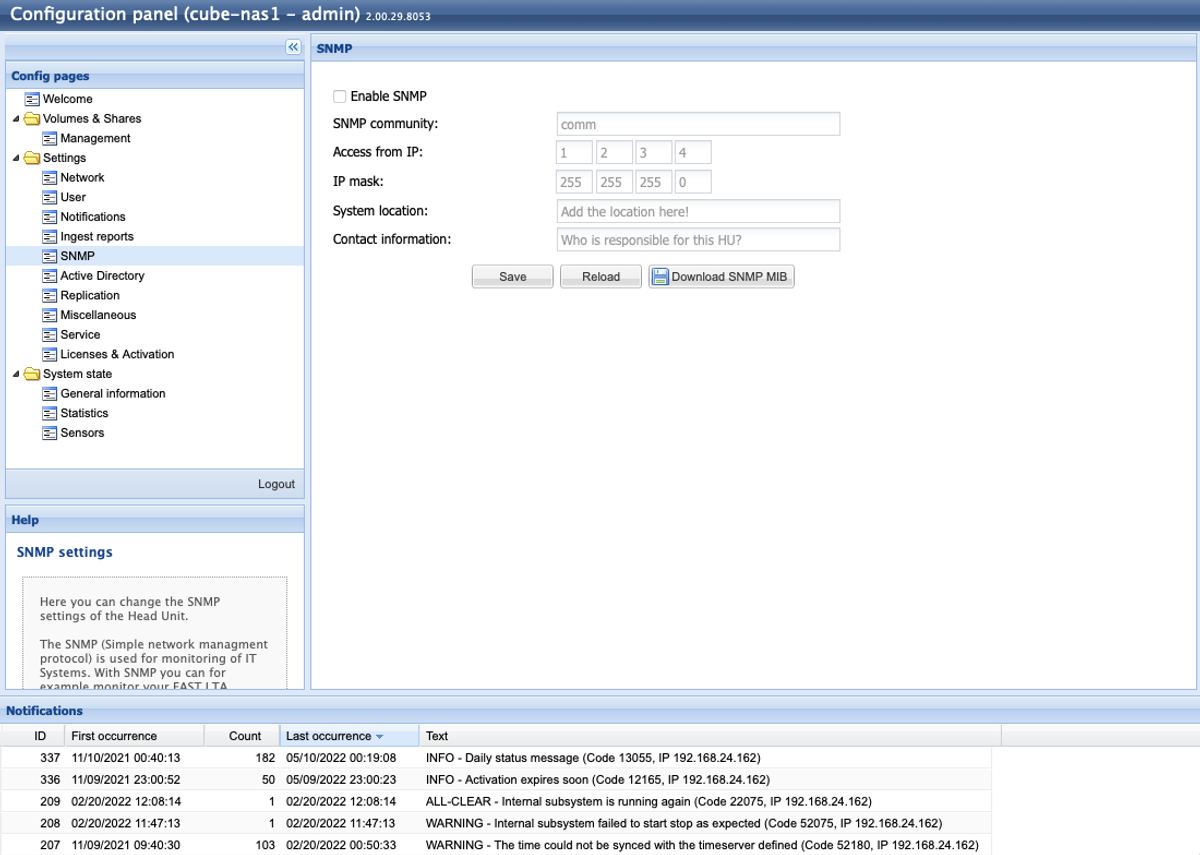
Task: Collapse the Settings tree node arrow
Action: pyautogui.click(x=16, y=158)
